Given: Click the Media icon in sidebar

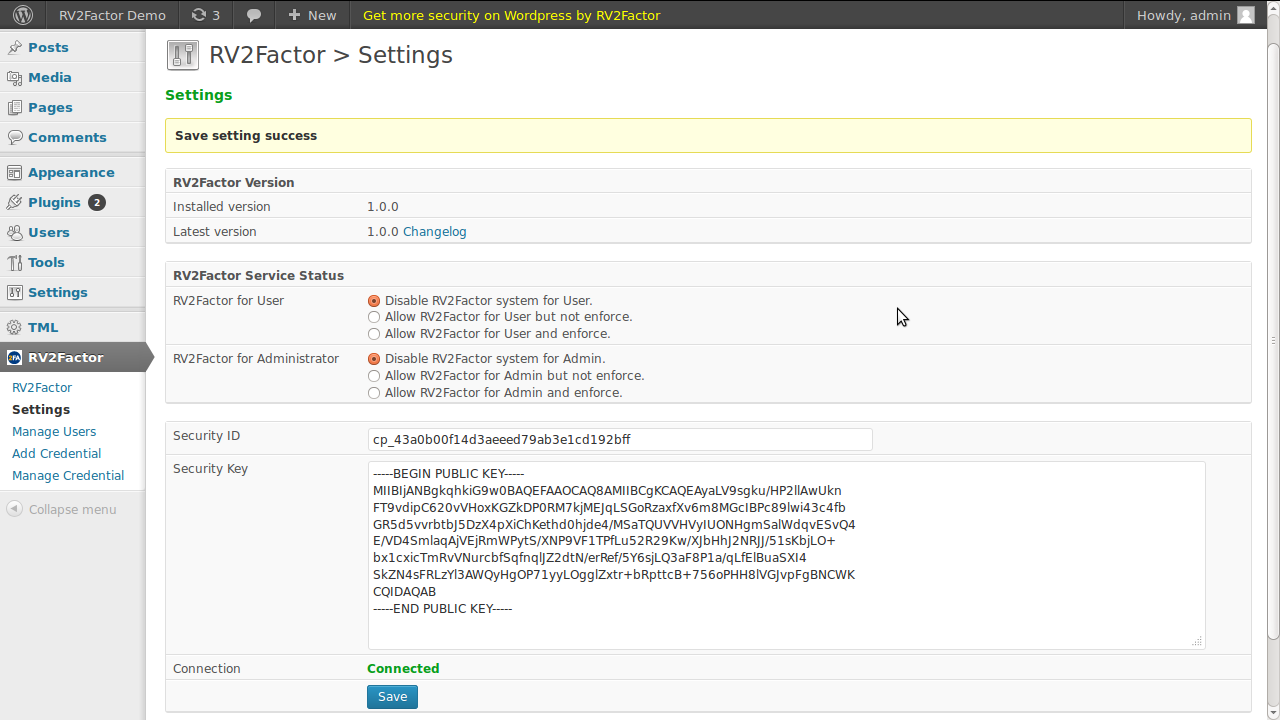Looking at the screenshot, I should point(14,77).
